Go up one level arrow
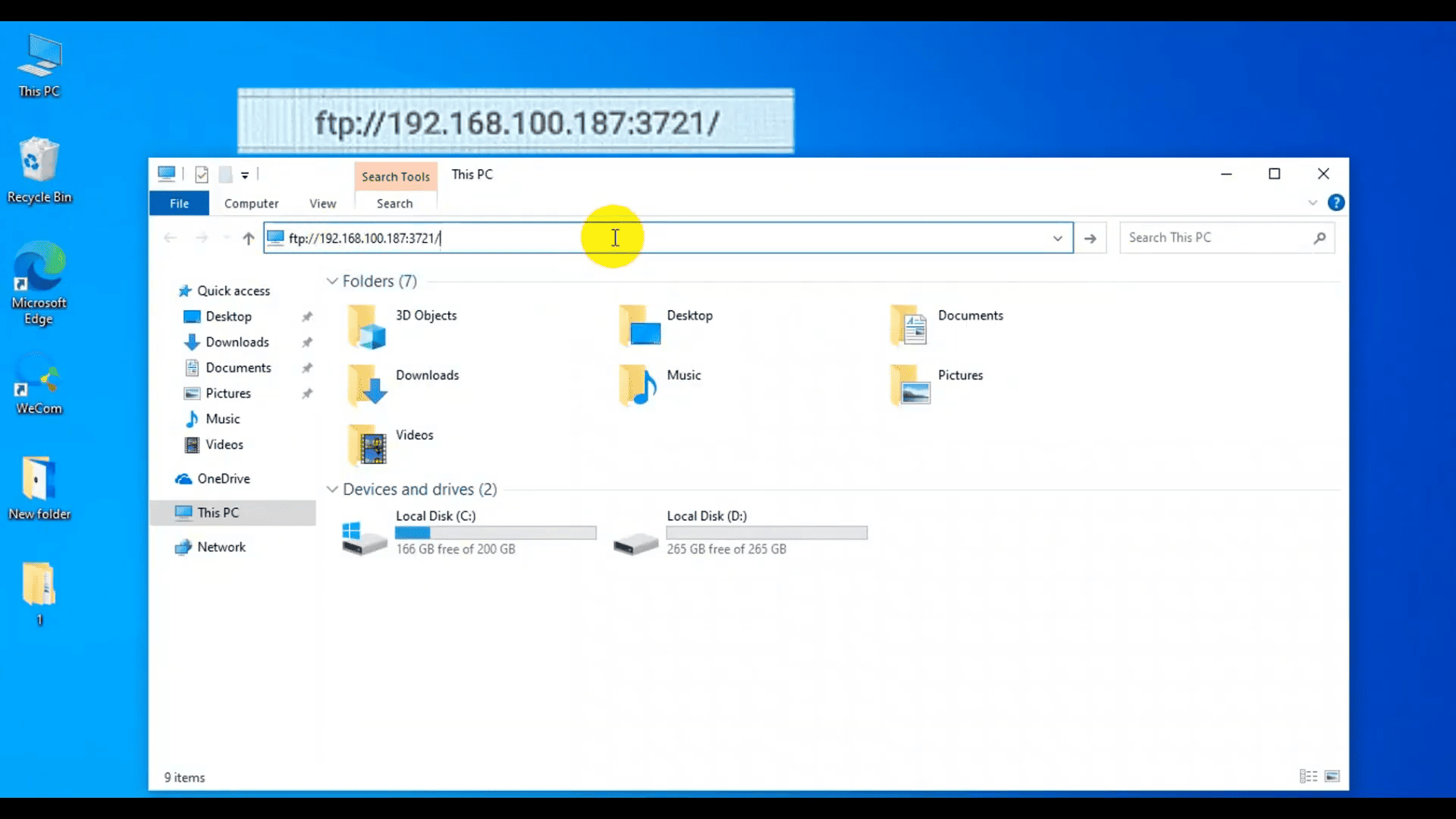 click(248, 238)
